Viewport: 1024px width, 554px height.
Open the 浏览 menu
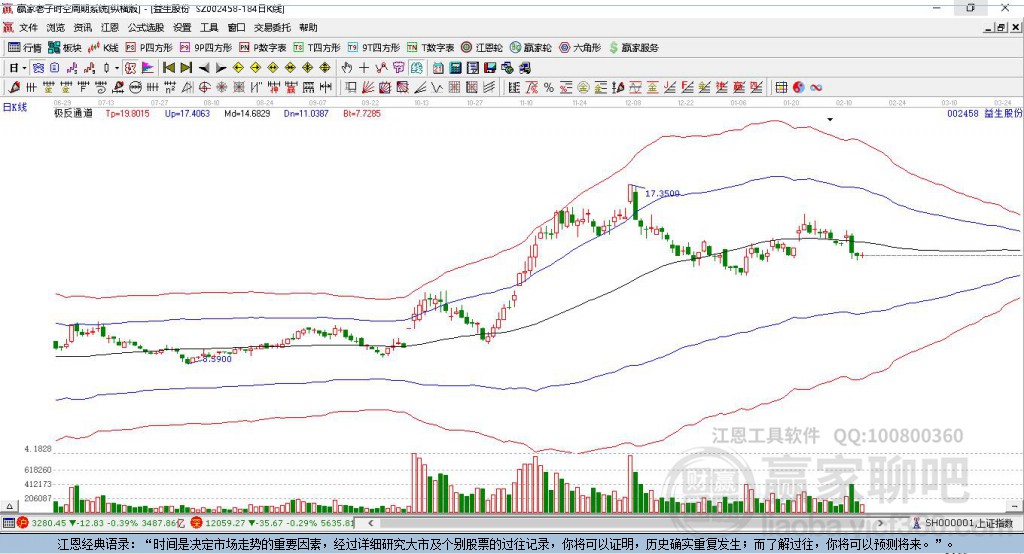click(56, 27)
